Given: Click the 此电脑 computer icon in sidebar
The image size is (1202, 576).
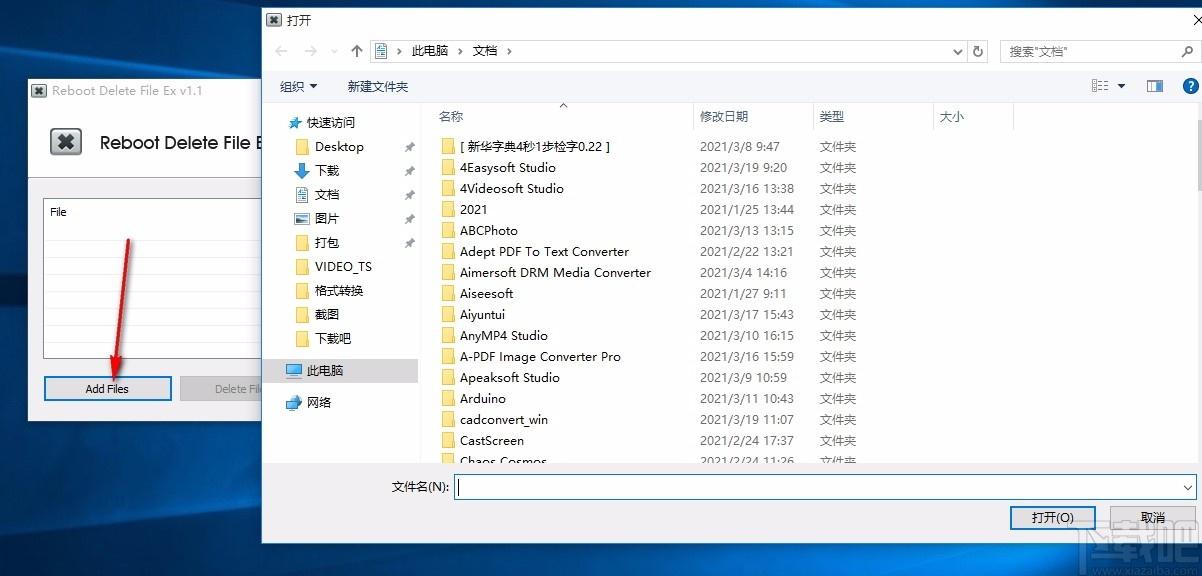Looking at the screenshot, I should [293, 370].
